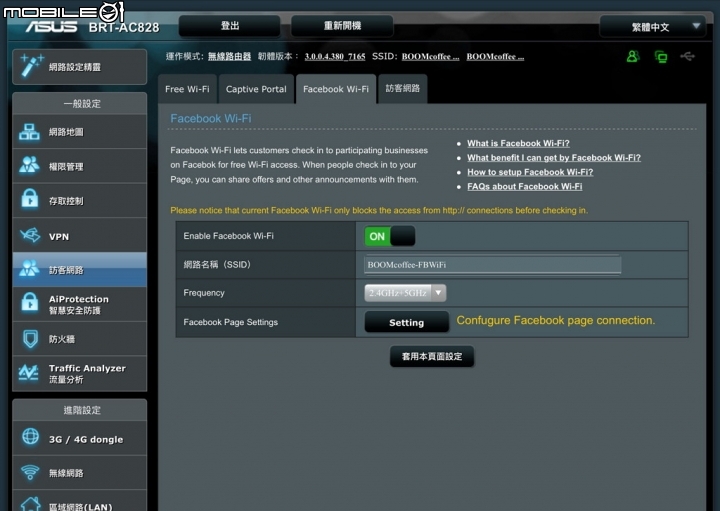Screen dimensions: 720x511
Task: Click the 3G / 4G dongle globe icon
Action: click(30, 436)
